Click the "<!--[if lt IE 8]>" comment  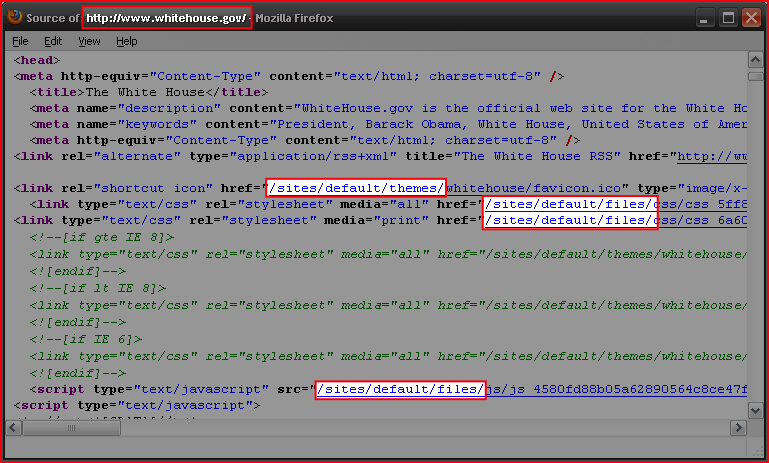point(98,288)
